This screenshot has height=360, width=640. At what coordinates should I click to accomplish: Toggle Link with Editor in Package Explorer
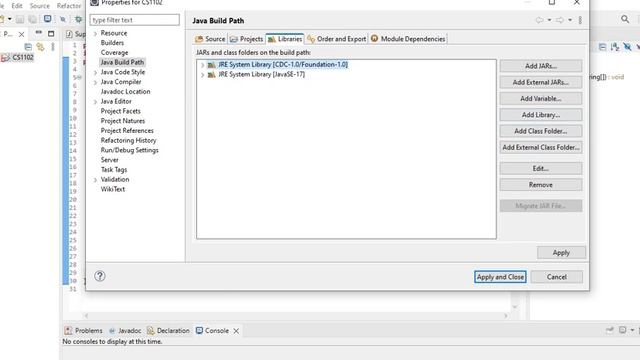[x=40, y=47]
